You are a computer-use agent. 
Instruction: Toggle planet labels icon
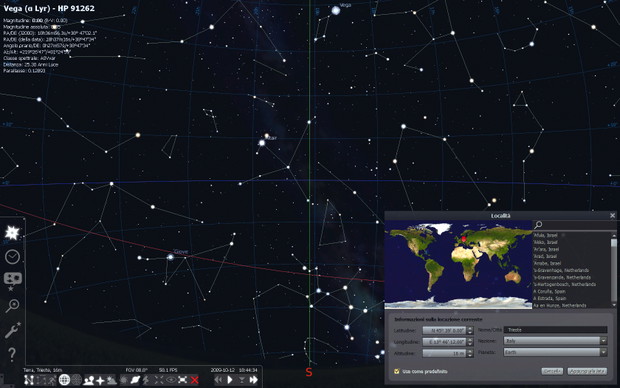(135, 380)
